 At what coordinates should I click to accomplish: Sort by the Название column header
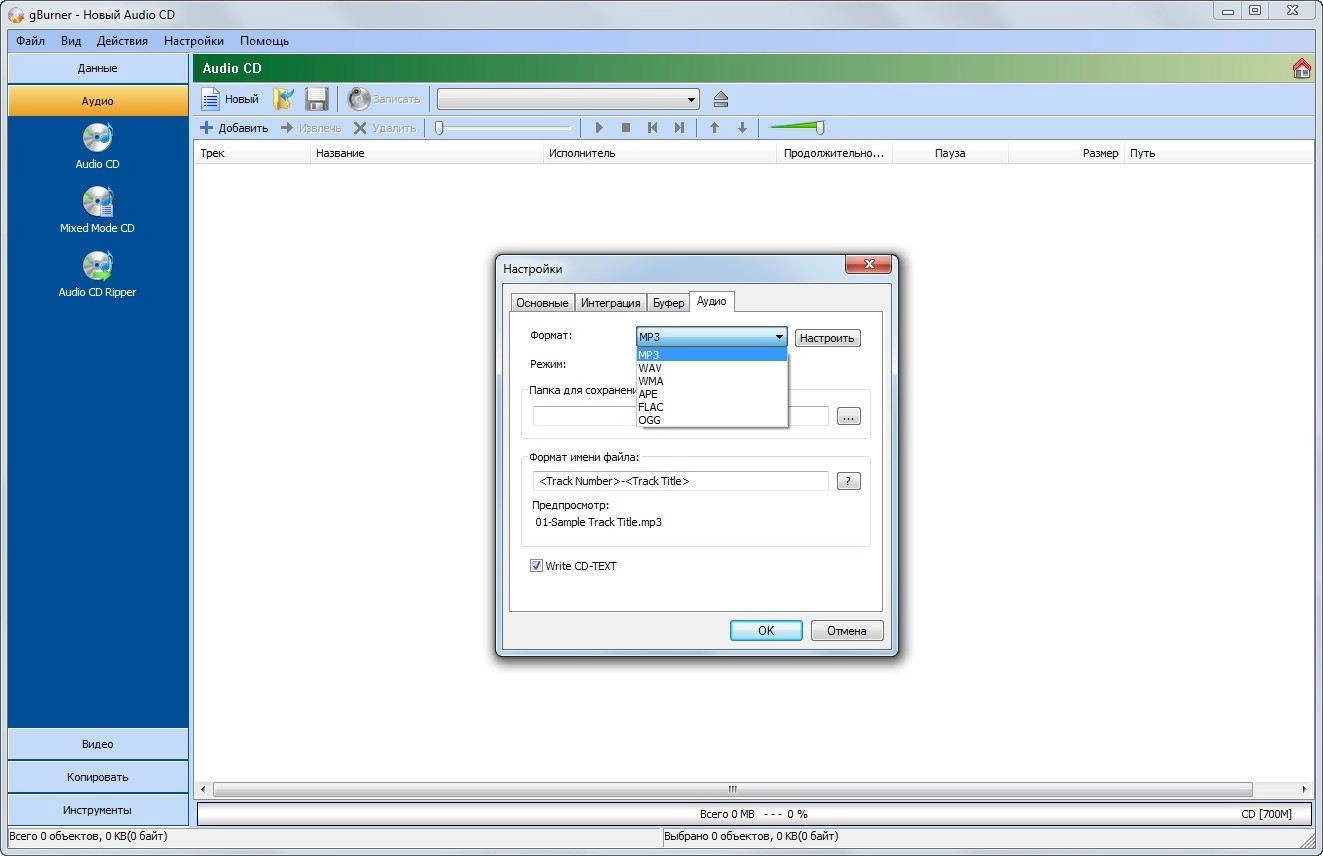[427, 153]
